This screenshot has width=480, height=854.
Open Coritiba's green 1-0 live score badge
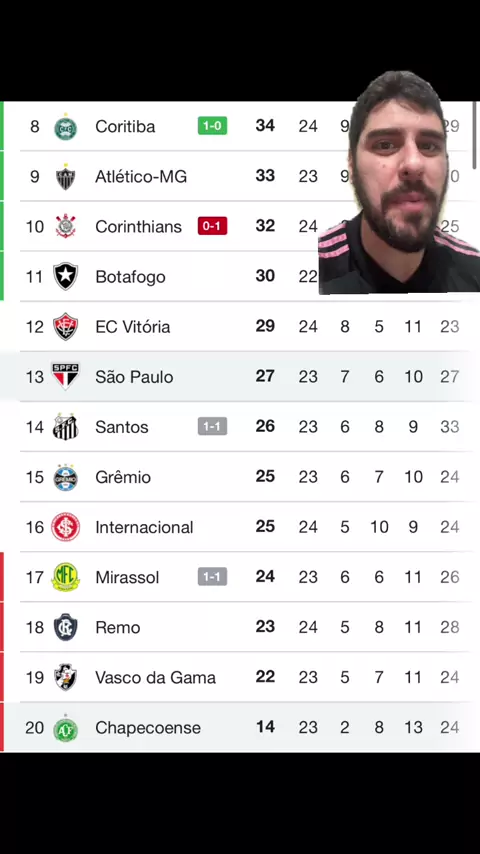point(212,126)
